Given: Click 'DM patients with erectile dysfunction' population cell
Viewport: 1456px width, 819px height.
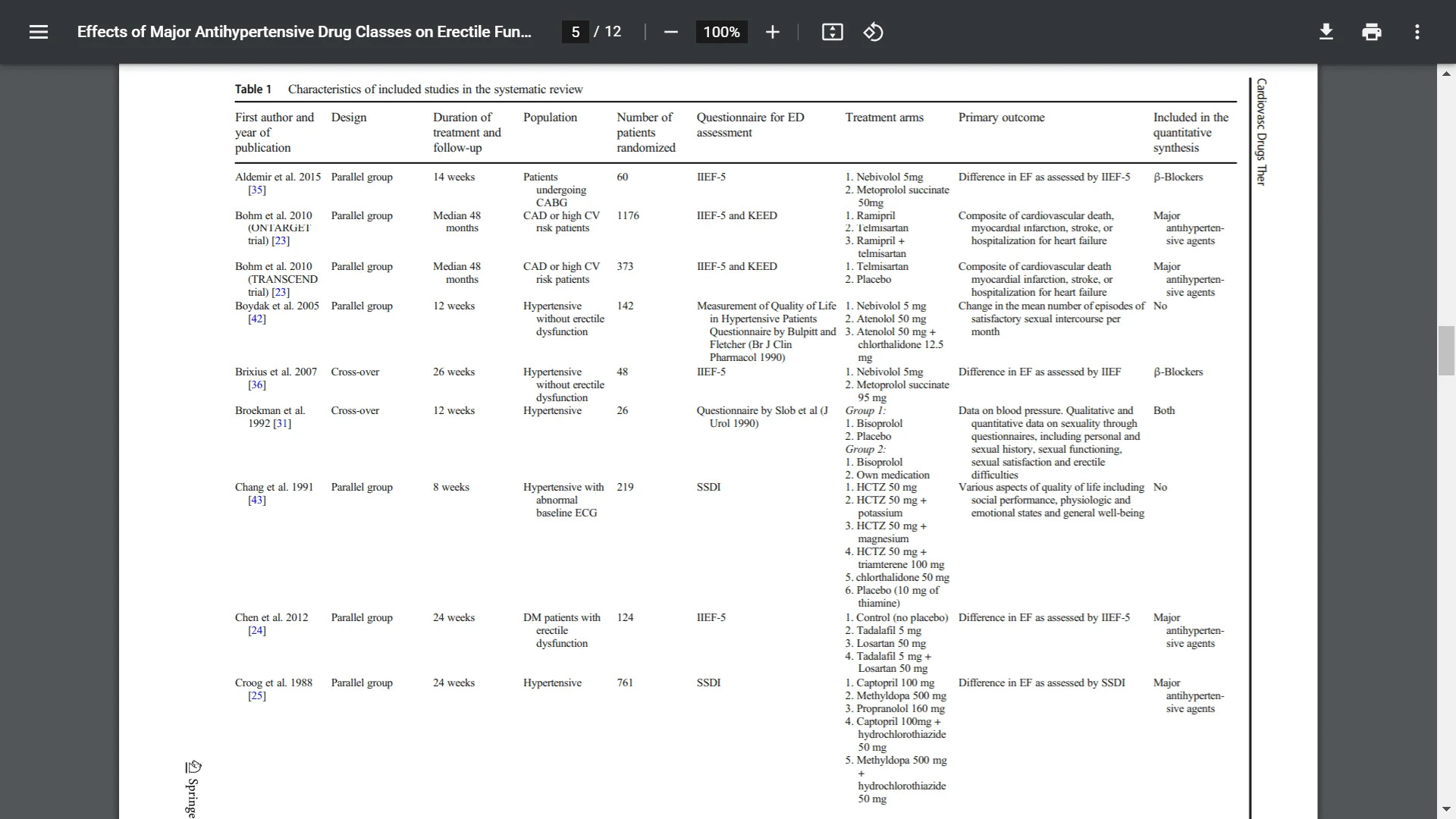Looking at the screenshot, I should pyautogui.click(x=561, y=631).
